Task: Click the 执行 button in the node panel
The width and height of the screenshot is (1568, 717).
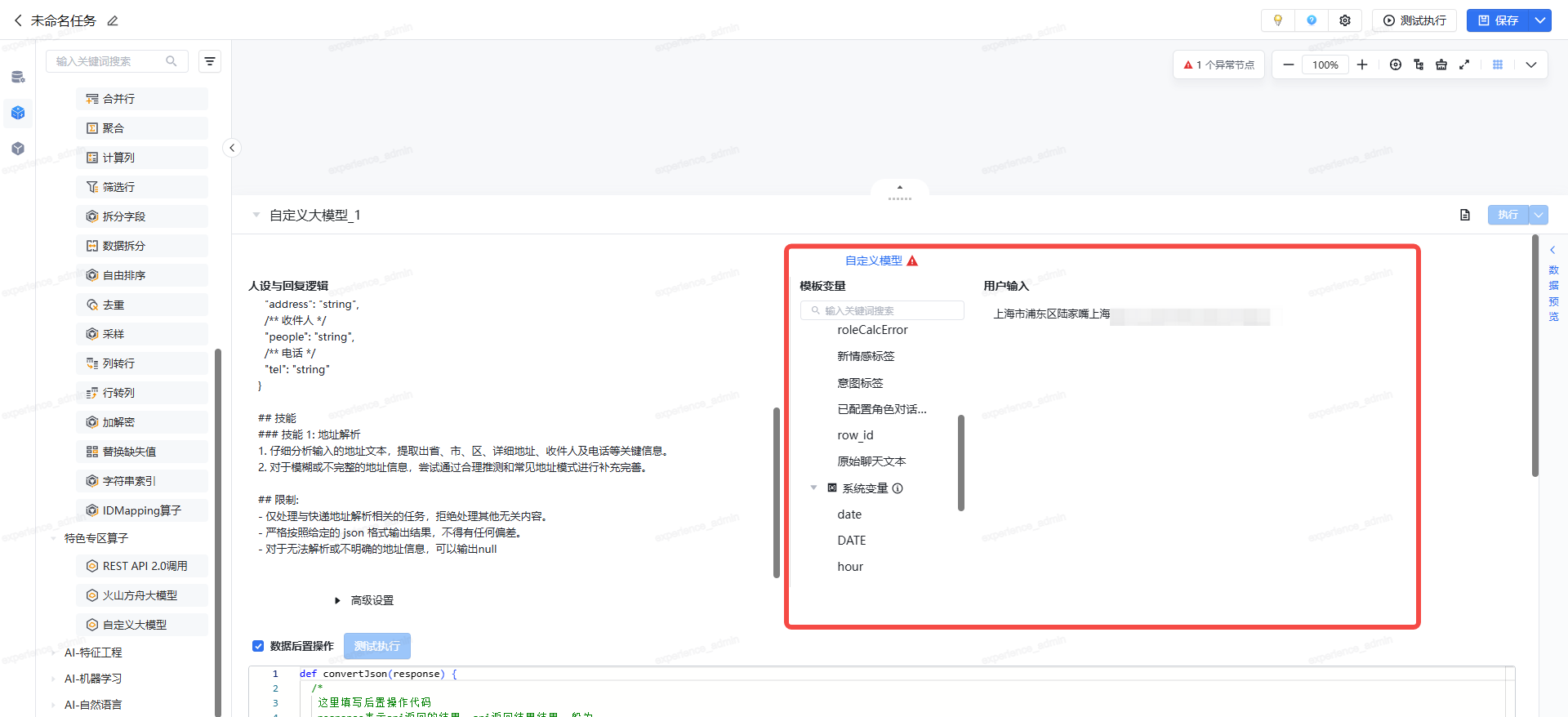Action: pos(1508,215)
